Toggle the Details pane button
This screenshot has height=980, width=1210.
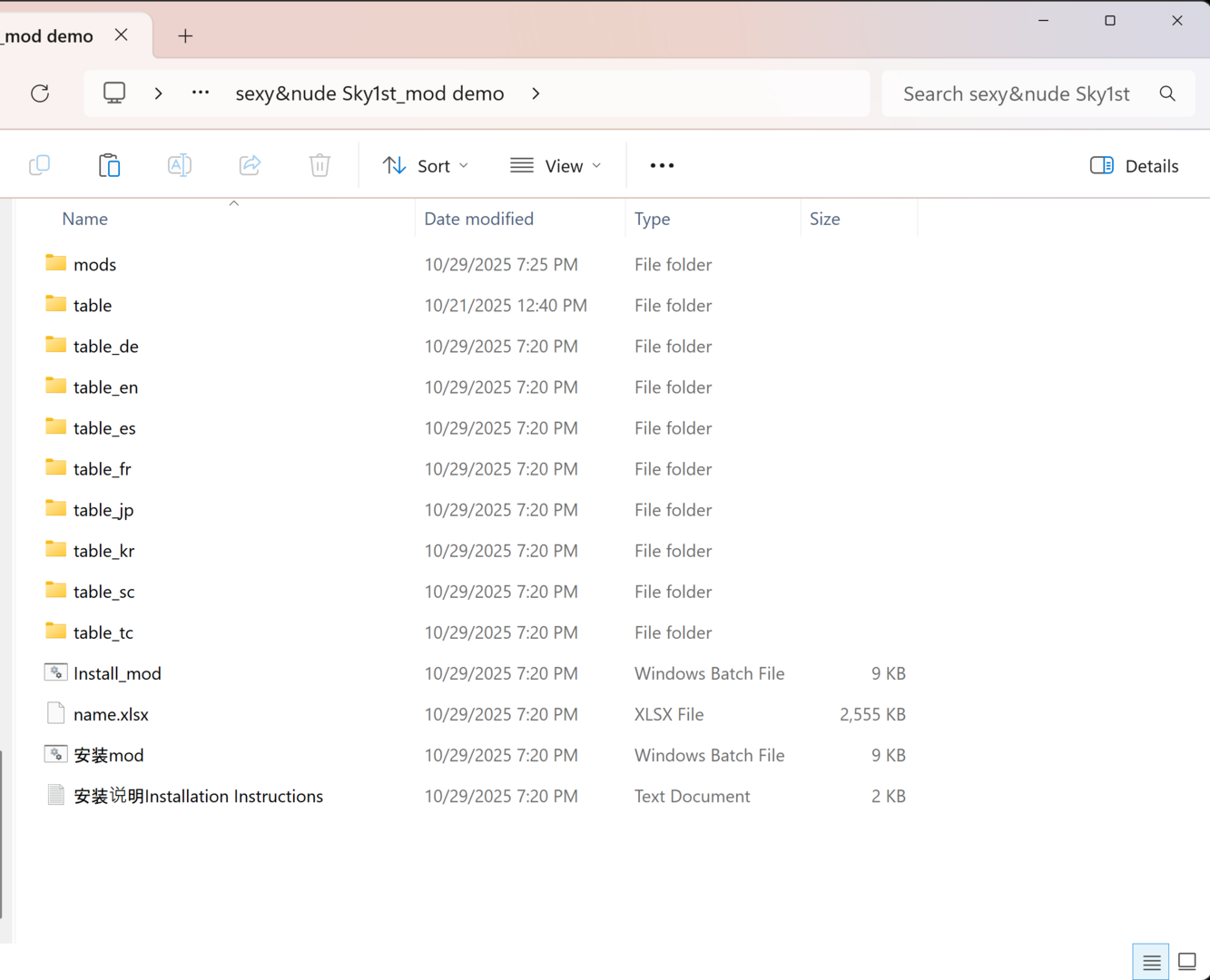(1135, 166)
